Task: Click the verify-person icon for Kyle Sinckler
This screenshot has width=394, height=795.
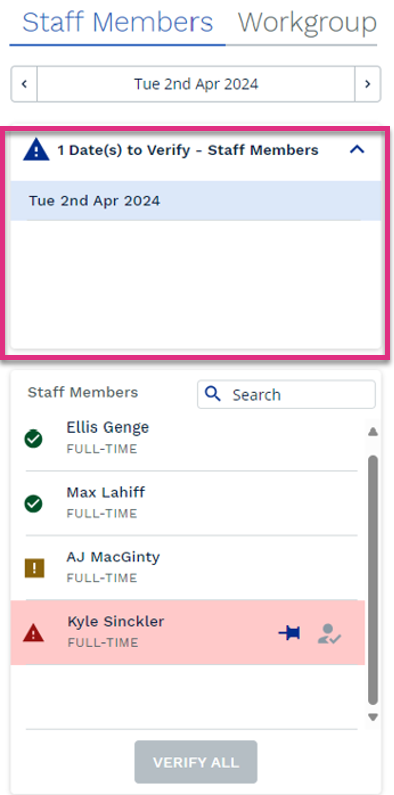Action: point(329,633)
